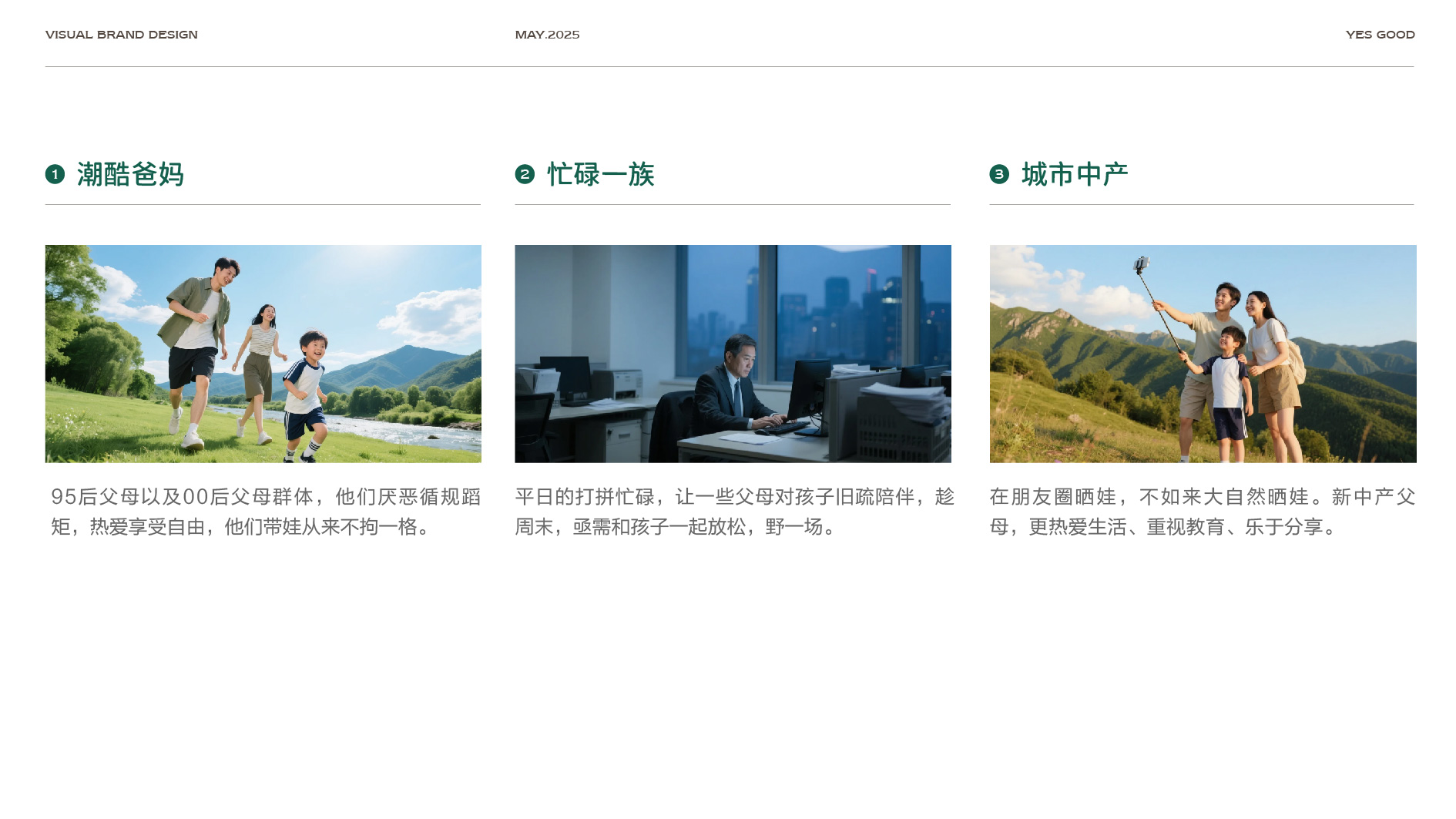This screenshot has height=819, width=1456.
Task: Click the green number 1 badge
Action: point(55,174)
